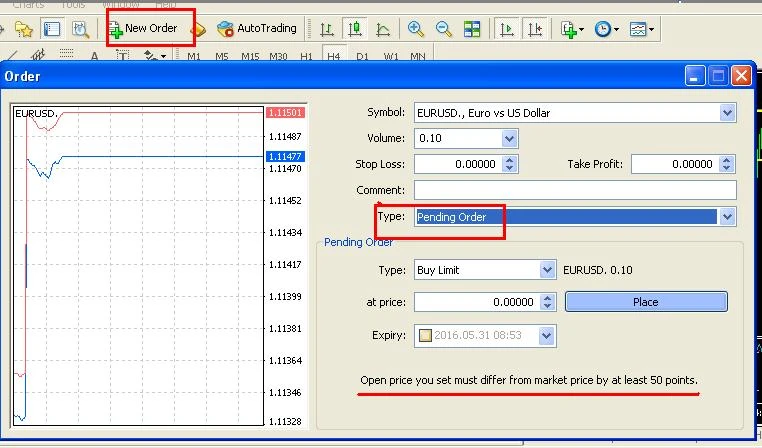Click the zoom out magnifier icon
Viewport: 762px width, 448px height.
[x=443, y=30]
